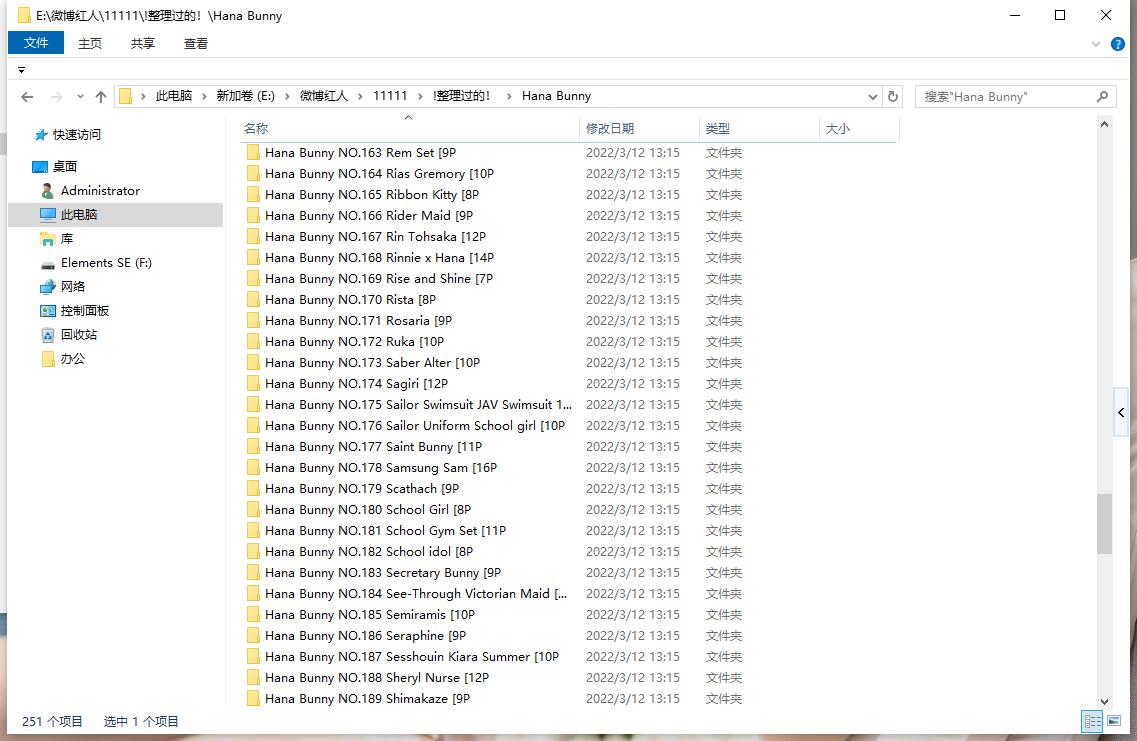The width and height of the screenshot is (1137, 741).
Task: Select Hana Bunny NO.178 Samsung Sam folder
Action: click(x=381, y=468)
